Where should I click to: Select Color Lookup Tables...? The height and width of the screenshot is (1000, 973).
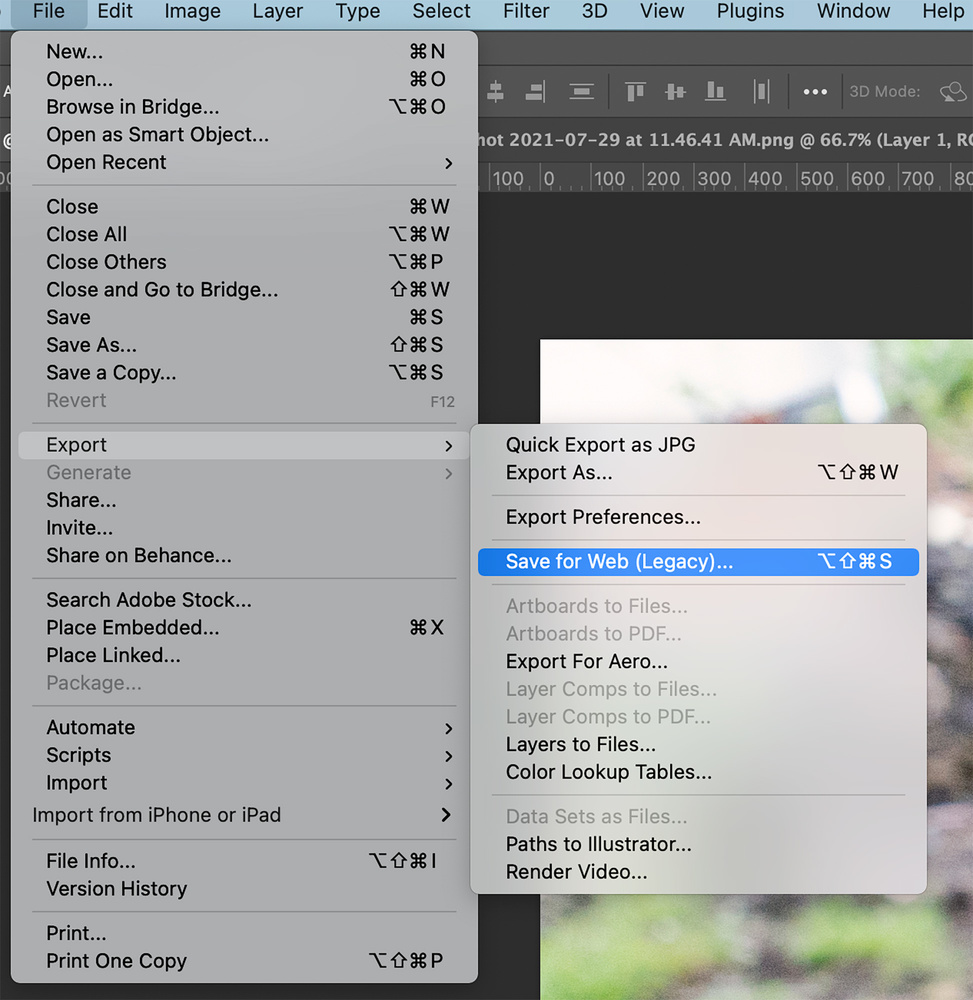click(698, 772)
